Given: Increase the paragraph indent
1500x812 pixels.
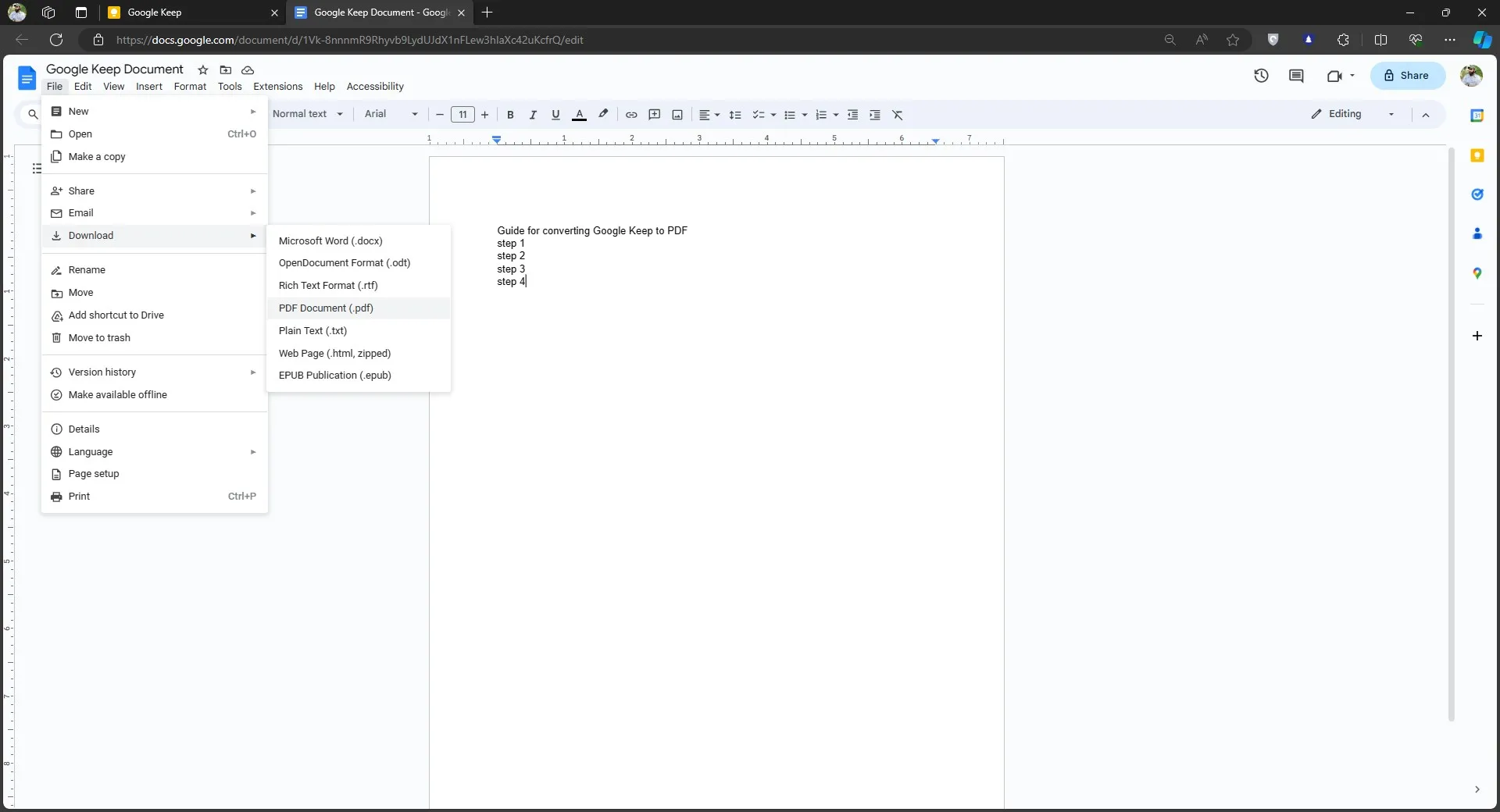Looking at the screenshot, I should coord(875,115).
